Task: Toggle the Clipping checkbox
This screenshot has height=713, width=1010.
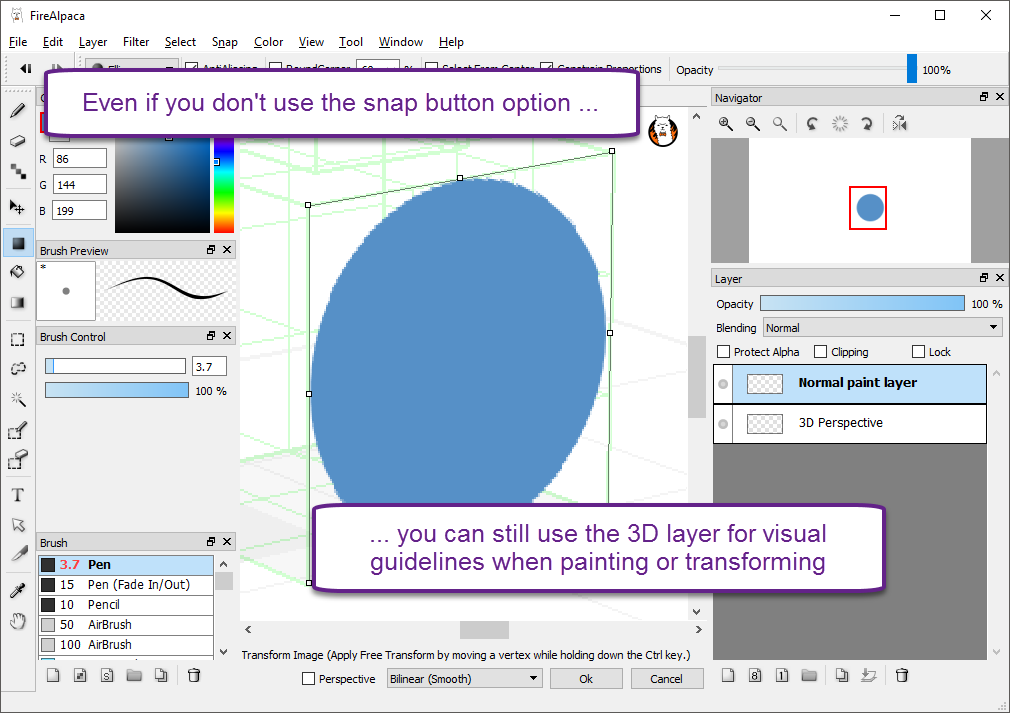Action: click(821, 352)
